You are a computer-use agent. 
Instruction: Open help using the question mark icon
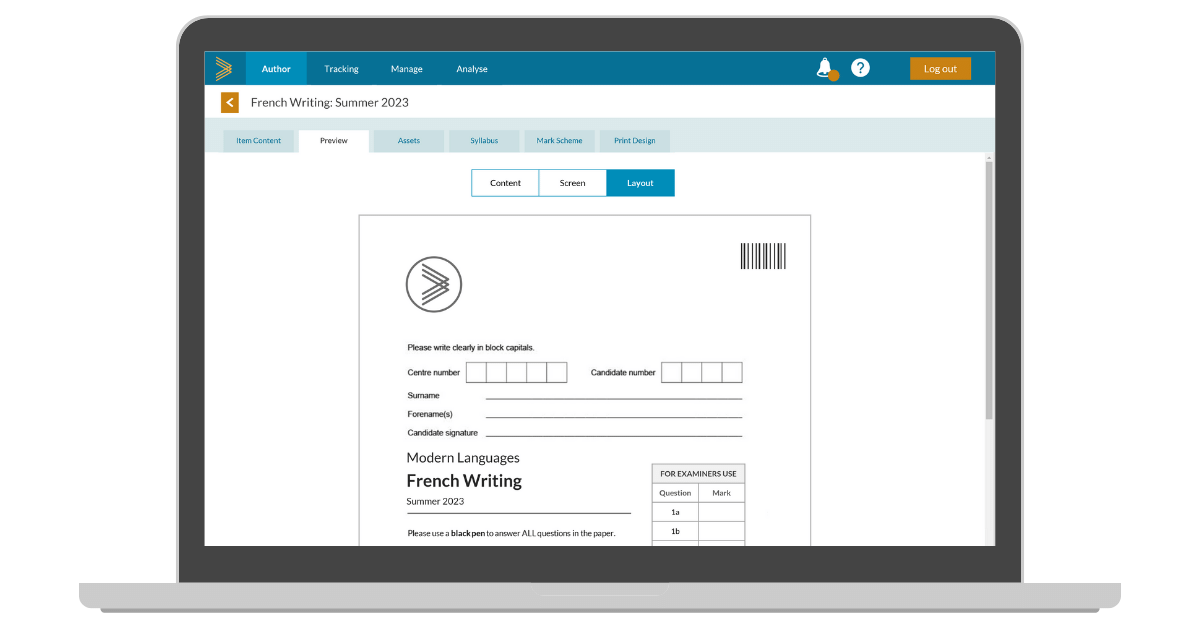click(860, 68)
